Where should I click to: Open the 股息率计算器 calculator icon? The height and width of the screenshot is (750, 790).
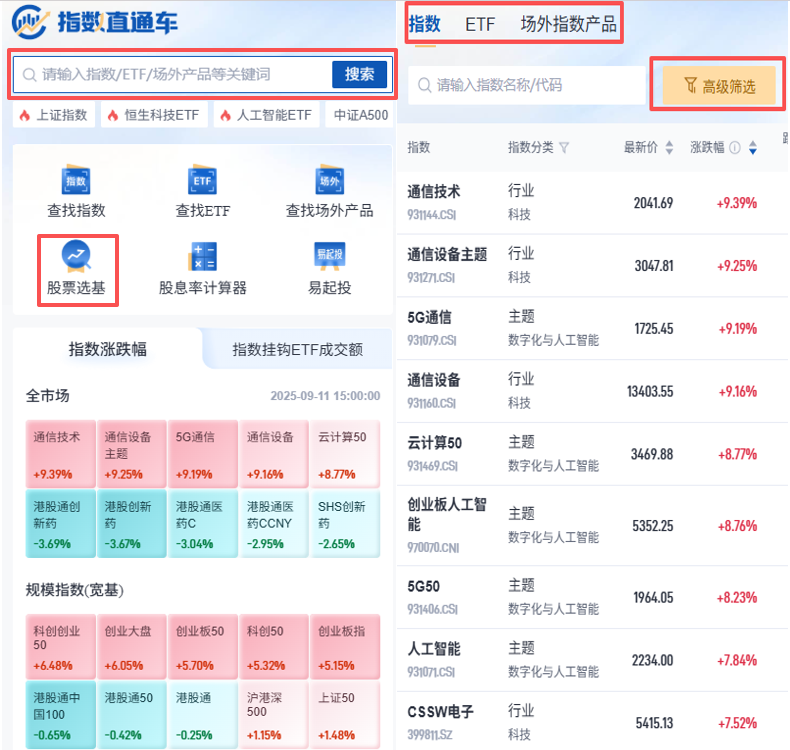[x=202, y=257]
